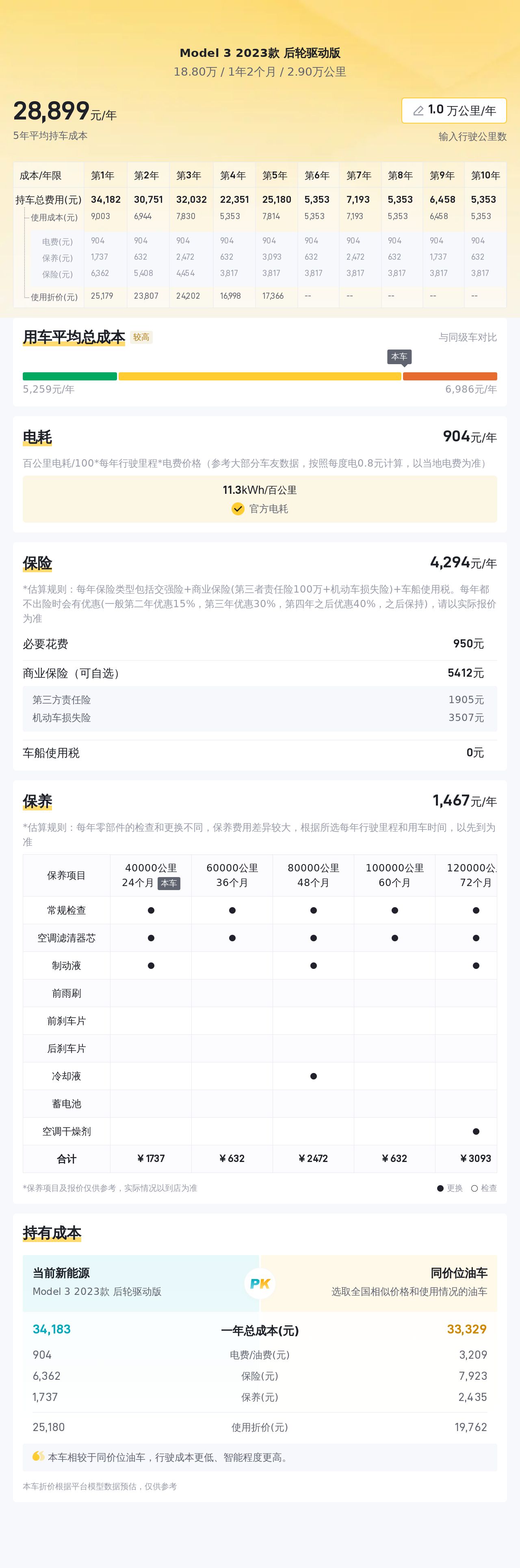
Task: Click the ¥ 3093 maintenance total cell
Action: [x=476, y=1158]
